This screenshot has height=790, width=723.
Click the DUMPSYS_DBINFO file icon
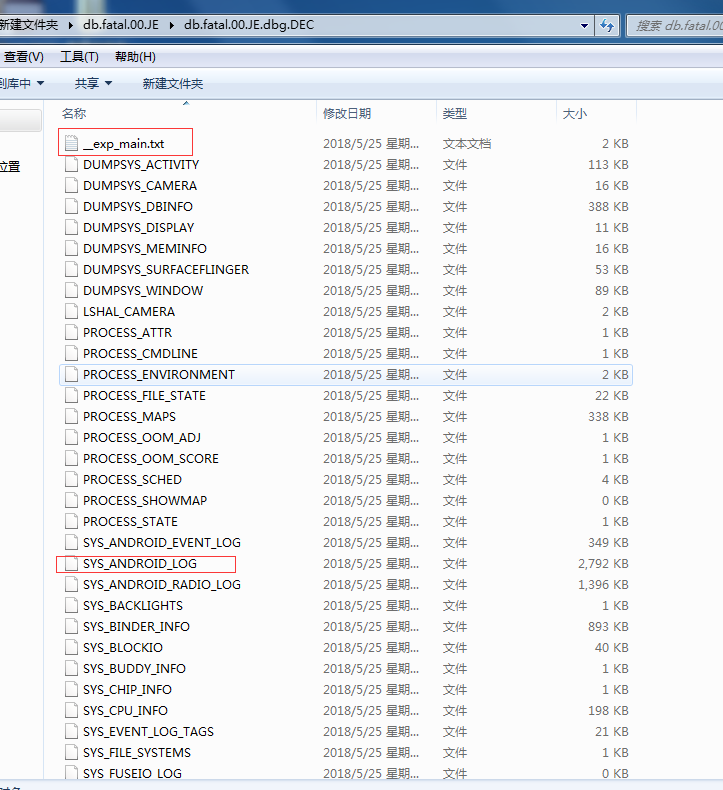(x=72, y=207)
